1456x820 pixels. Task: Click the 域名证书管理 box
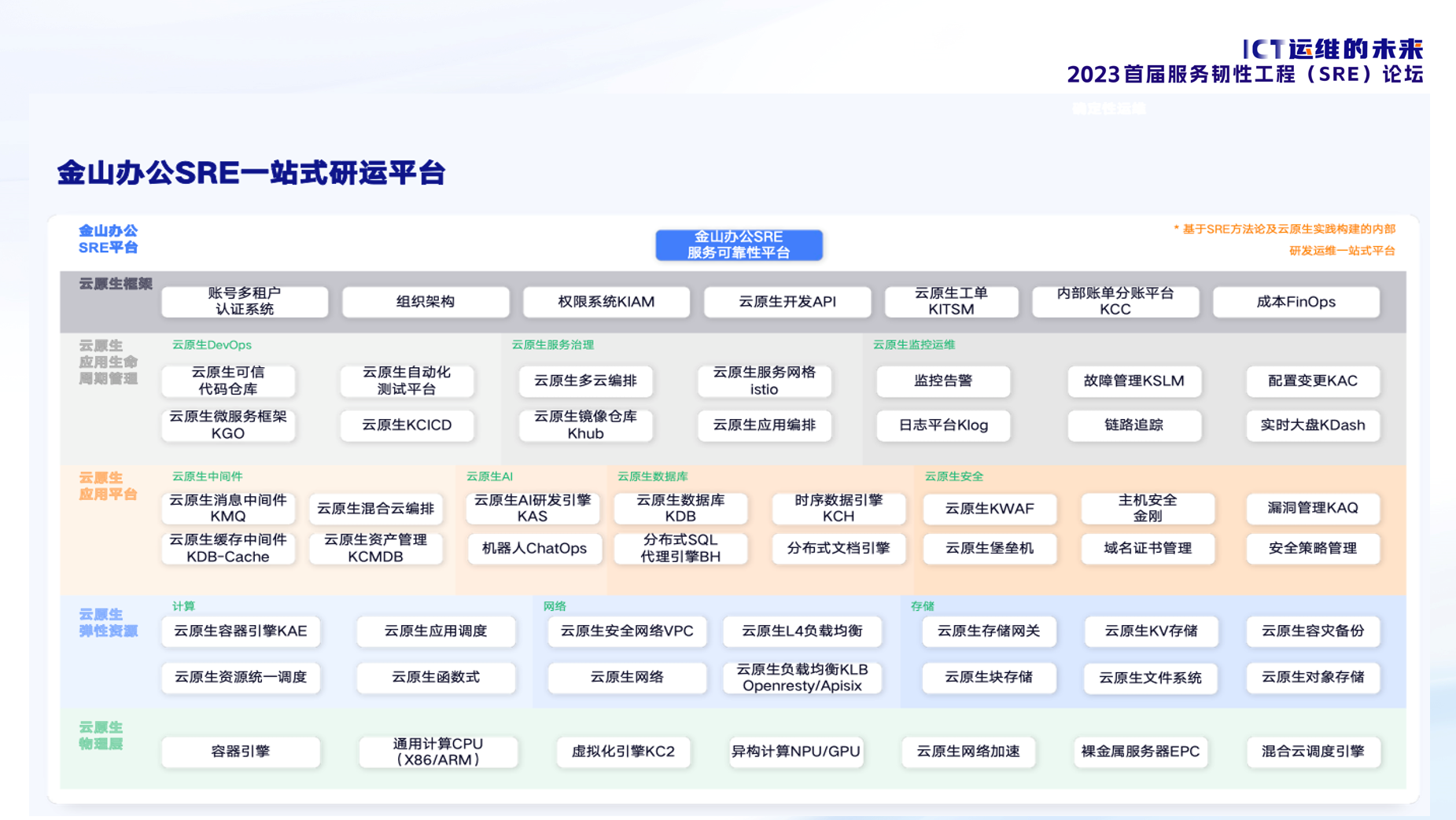tap(1148, 548)
